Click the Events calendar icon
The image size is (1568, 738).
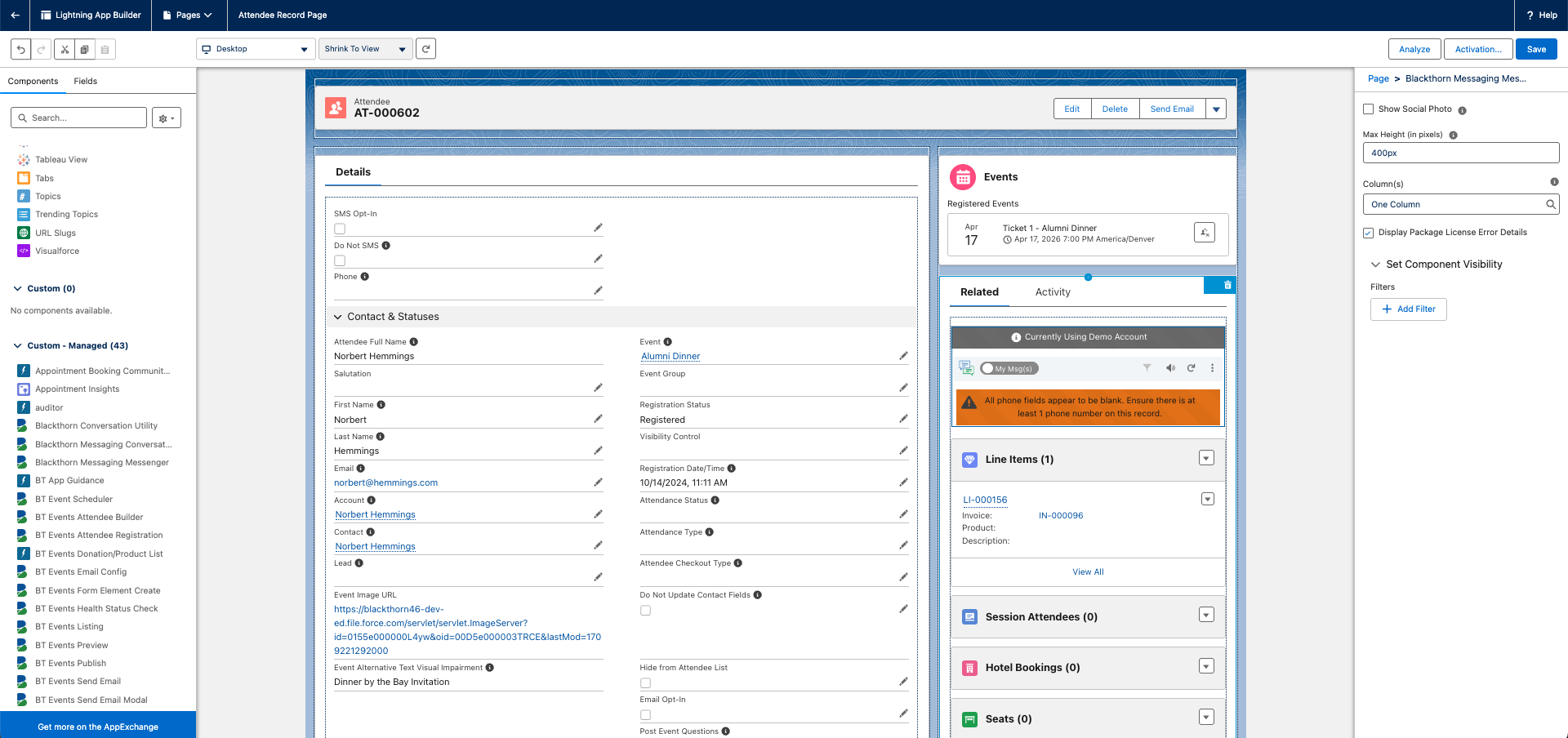(963, 177)
